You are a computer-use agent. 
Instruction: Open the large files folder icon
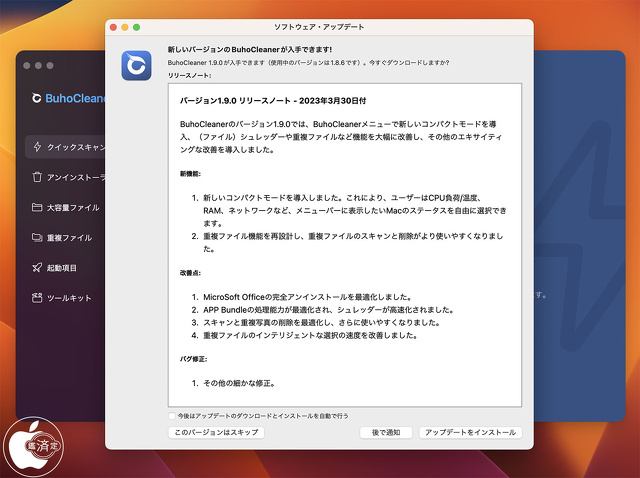coord(37,207)
